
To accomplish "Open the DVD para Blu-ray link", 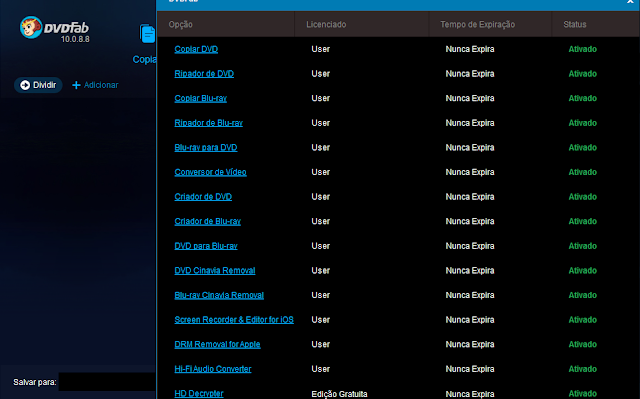I will [206, 246].
